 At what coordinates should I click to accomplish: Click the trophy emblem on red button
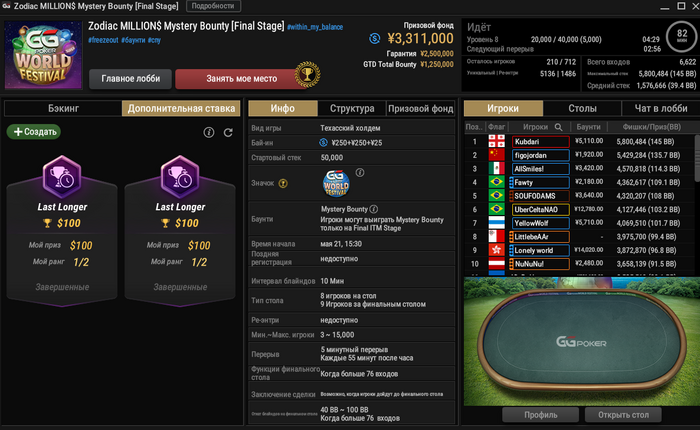point(308,74)
